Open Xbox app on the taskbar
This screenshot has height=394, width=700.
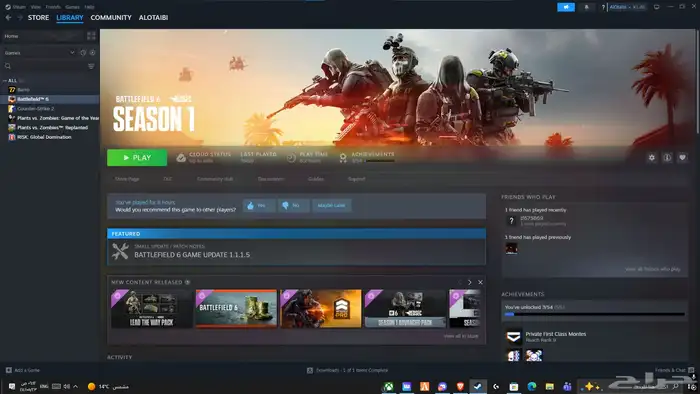click(x=389, y=386)
